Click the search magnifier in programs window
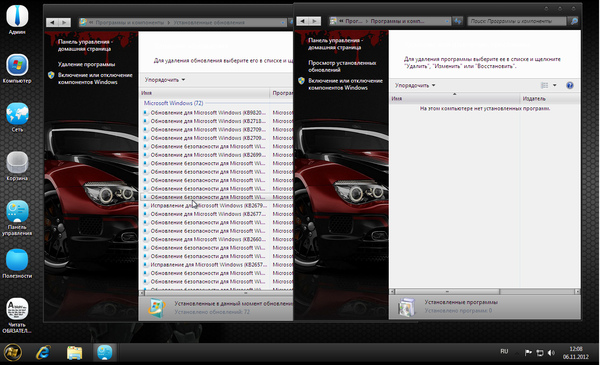Screen dimensions: 600x365 coord(574,21)
